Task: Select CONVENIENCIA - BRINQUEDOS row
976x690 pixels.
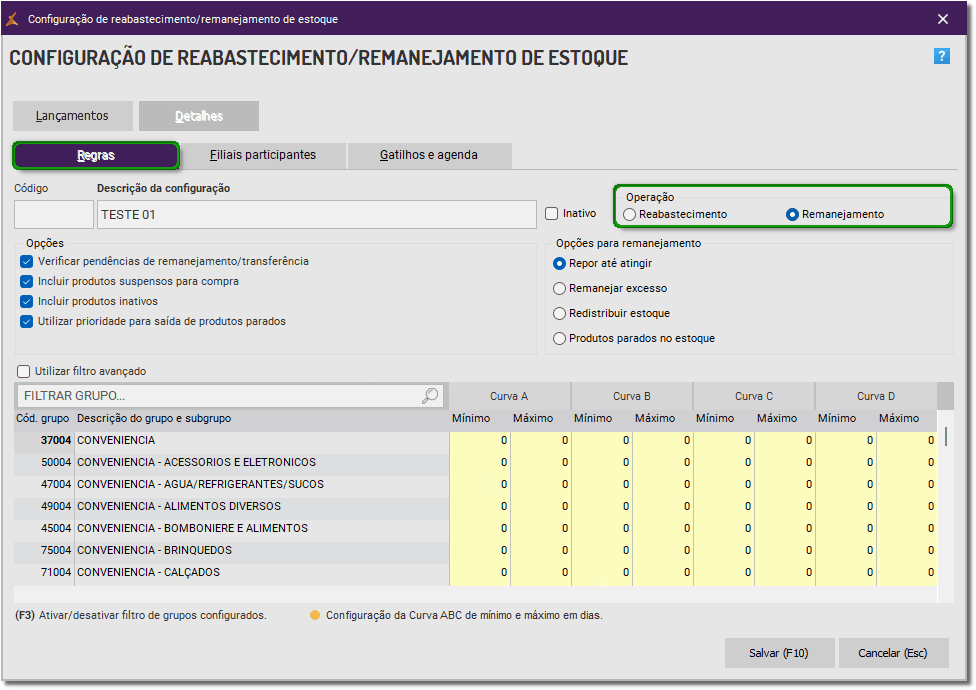Action: pos(476,550)
